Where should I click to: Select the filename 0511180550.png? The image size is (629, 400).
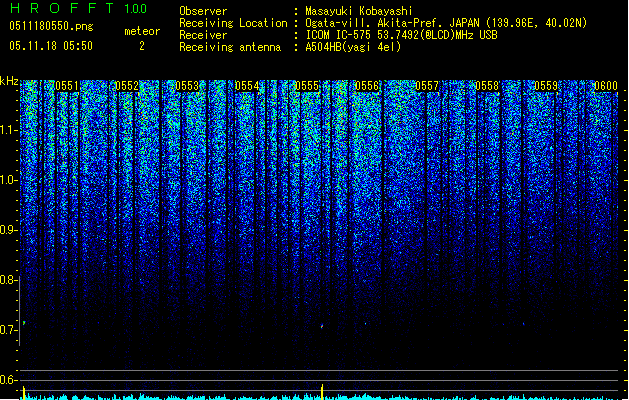point(51,26)
